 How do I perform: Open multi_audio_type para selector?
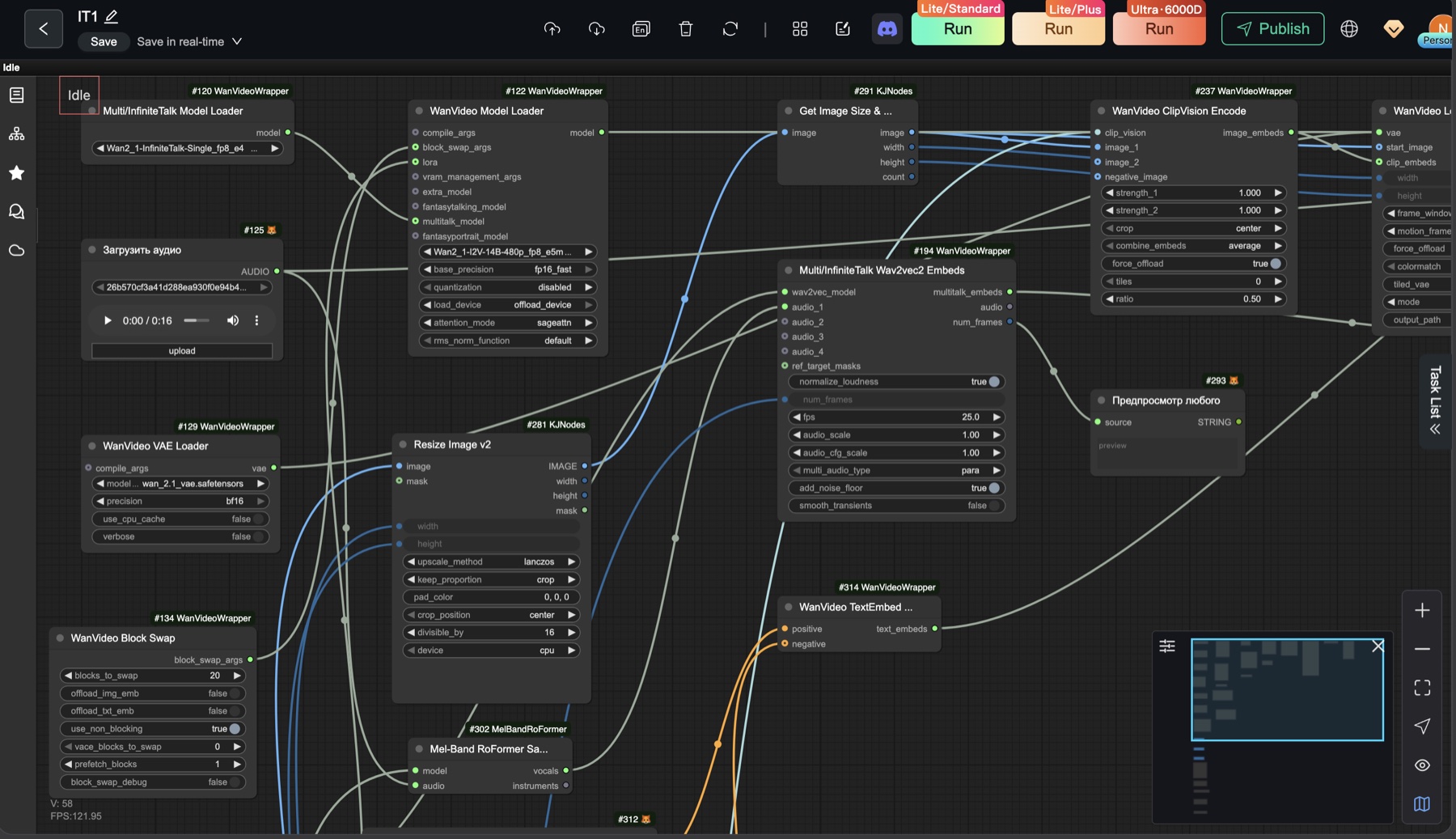coord(897,470)
